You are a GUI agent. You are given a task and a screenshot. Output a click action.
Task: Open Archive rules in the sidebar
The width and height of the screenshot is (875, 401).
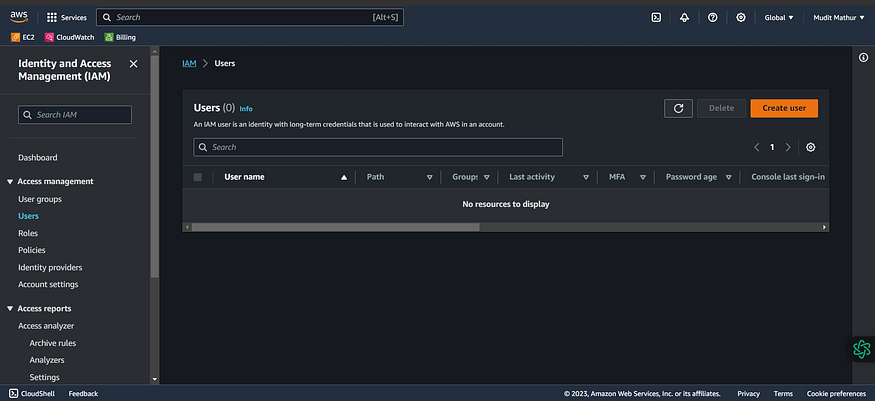52,343
